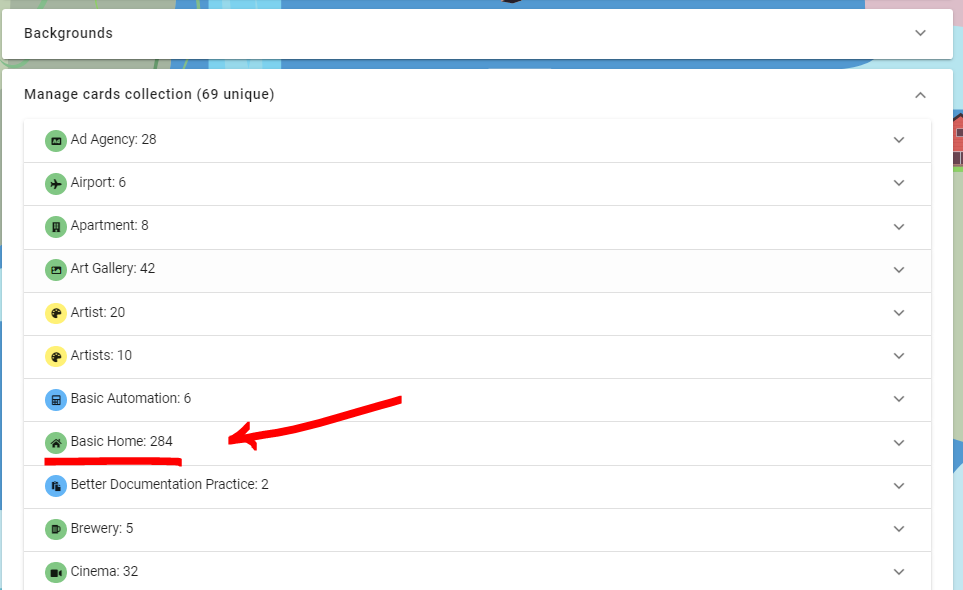The height and width of the screenshot is (590, 963).
Task: Select 'Cinema: 32' text
Action: (104, 571)
